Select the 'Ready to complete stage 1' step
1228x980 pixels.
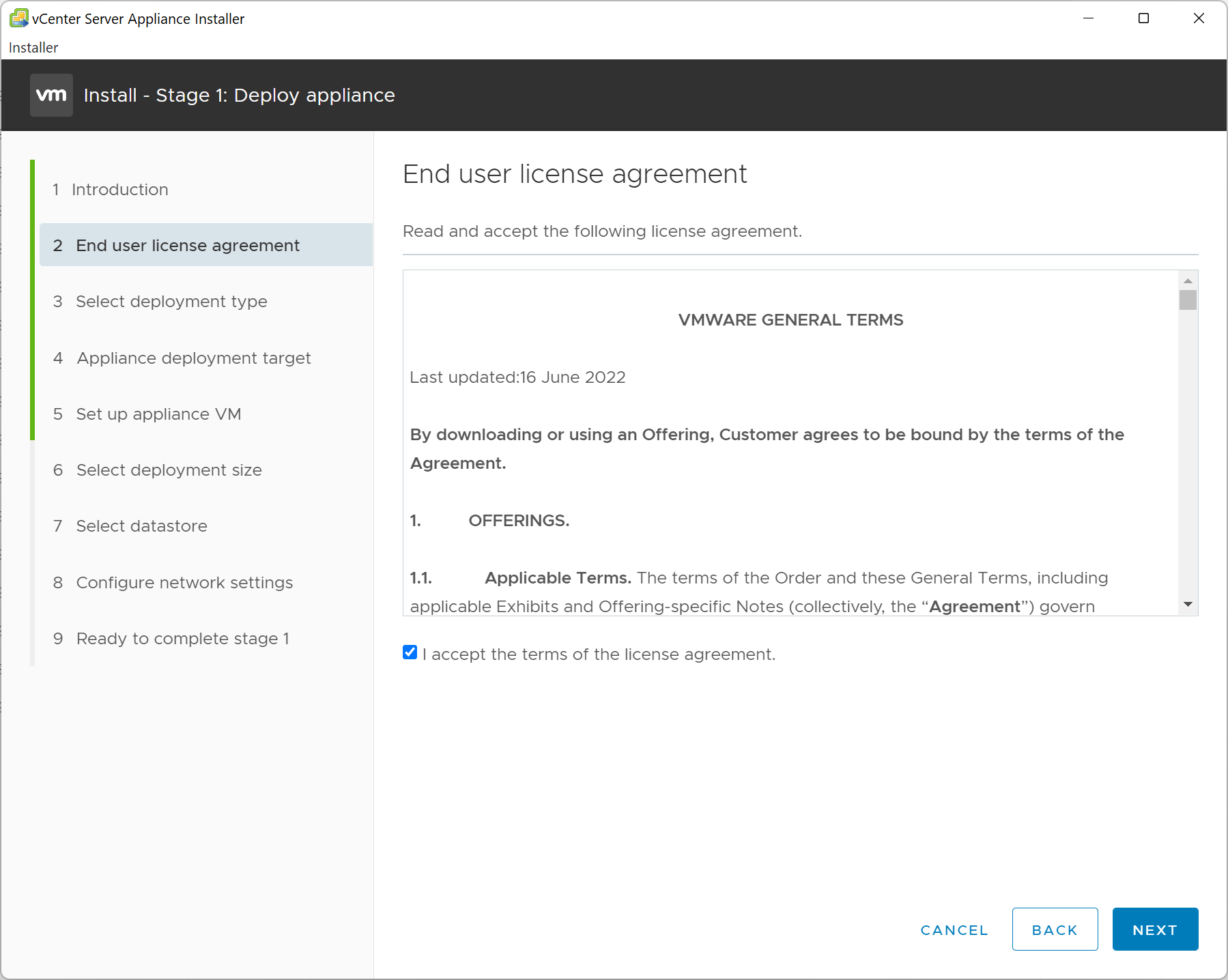tap(182, 638)
